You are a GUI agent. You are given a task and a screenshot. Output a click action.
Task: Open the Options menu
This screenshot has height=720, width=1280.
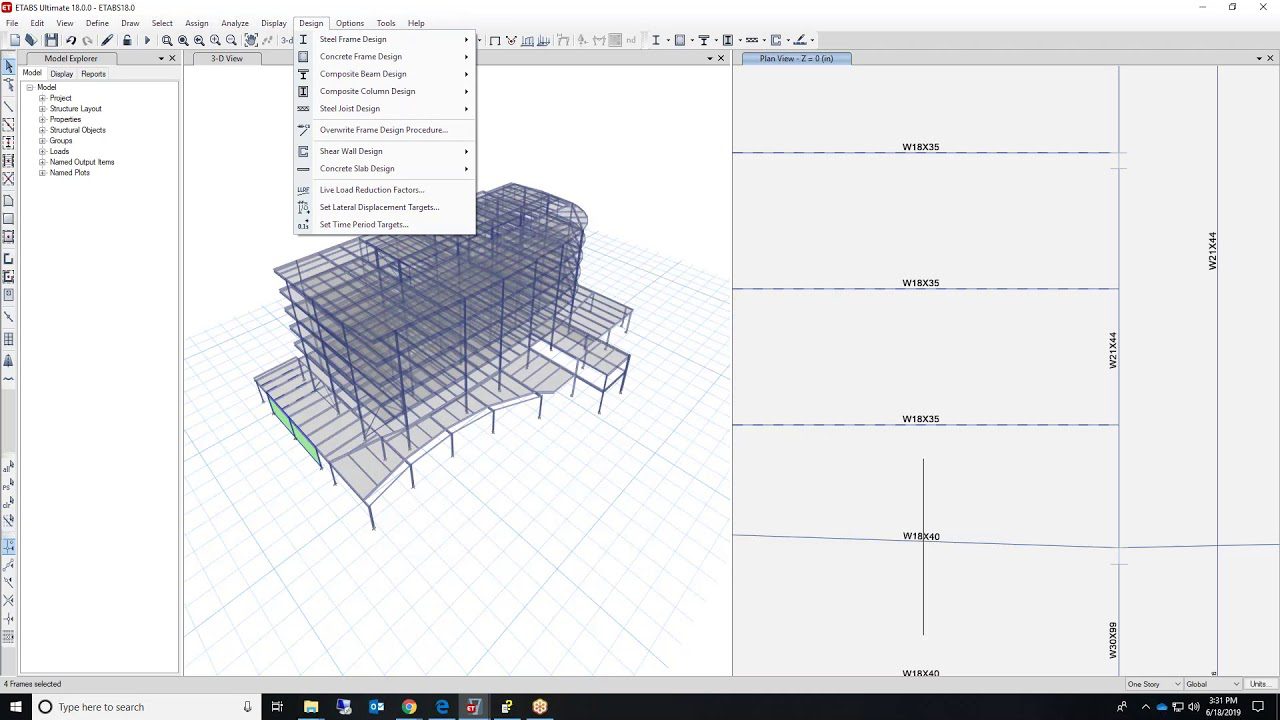click(349, 23)
